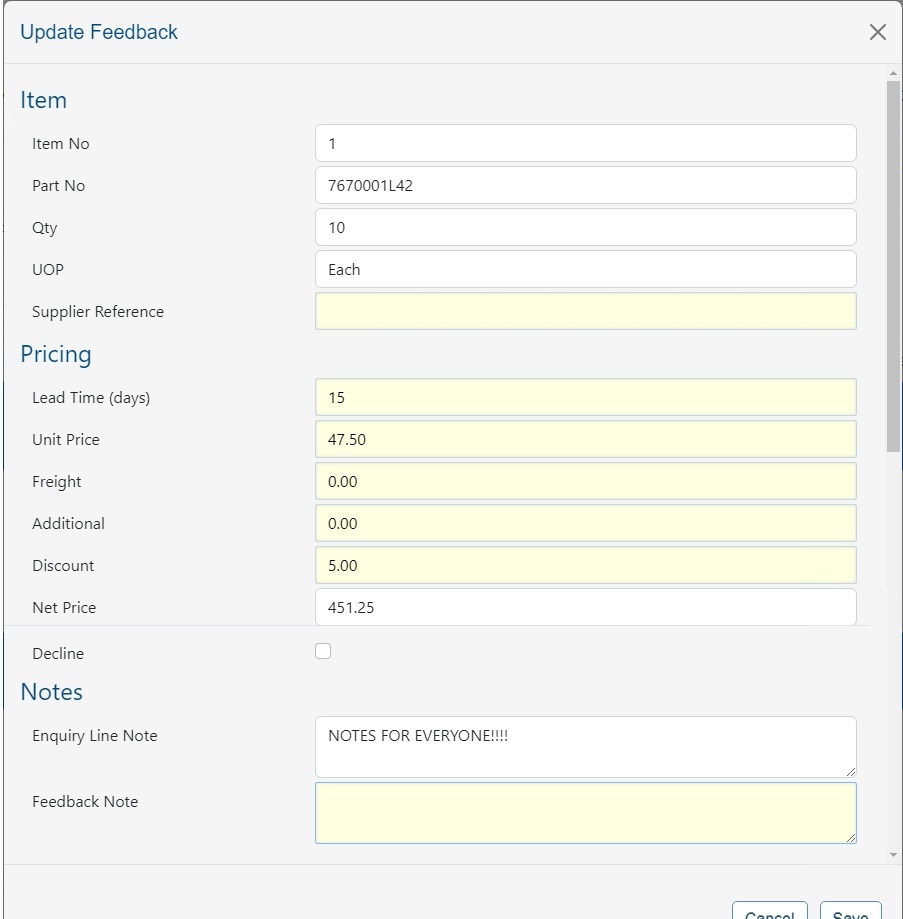Screen dimensions: 903x919
Task: Close the Update Feedback dialog
Action: click(x=877, y=32)
